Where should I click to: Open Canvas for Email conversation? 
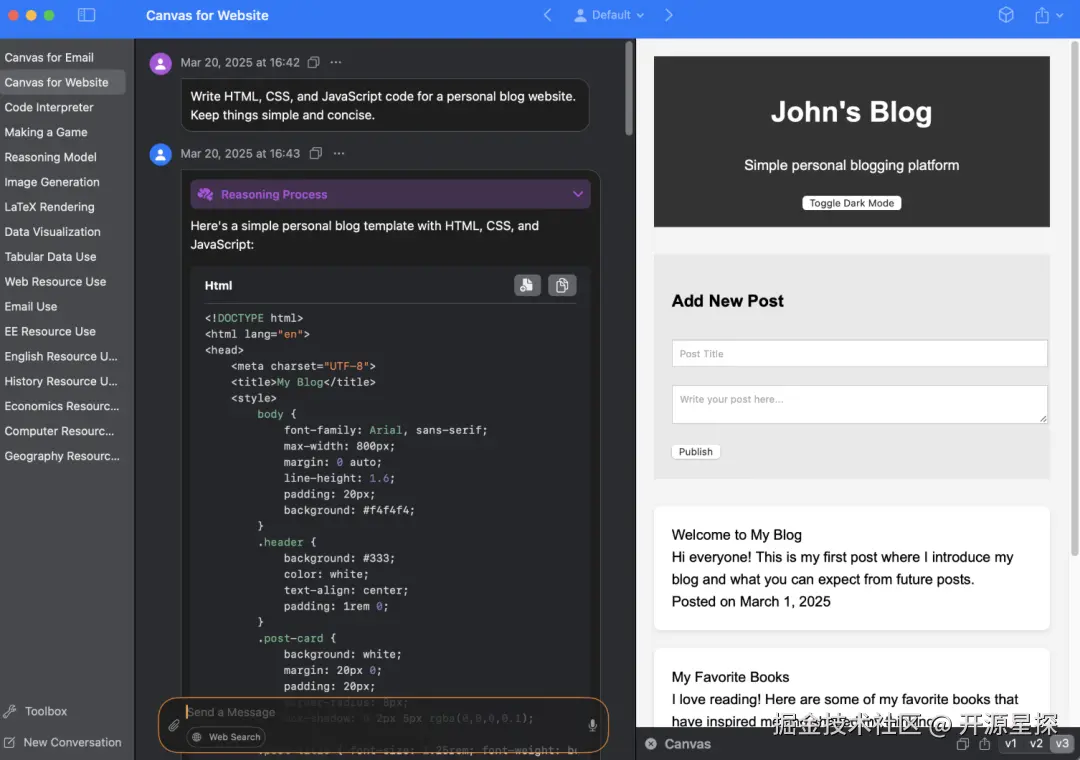point(63,57)
